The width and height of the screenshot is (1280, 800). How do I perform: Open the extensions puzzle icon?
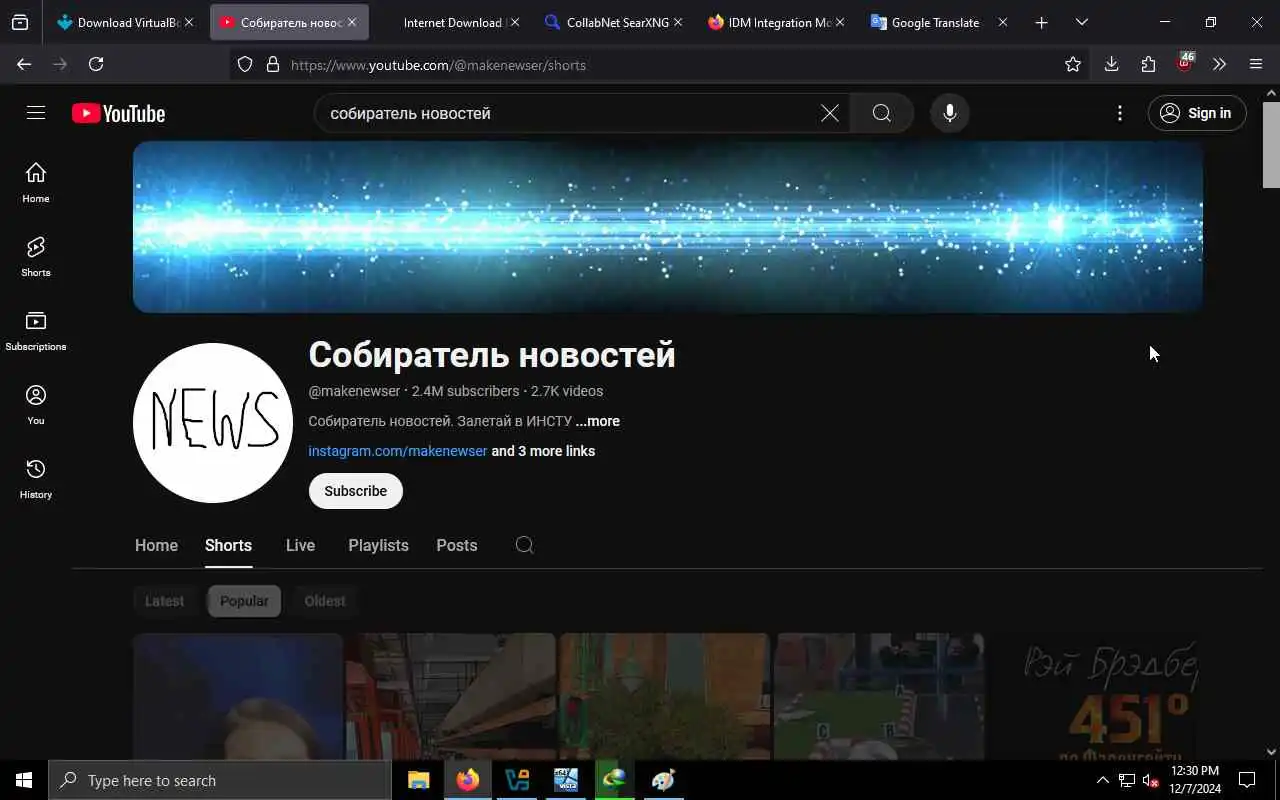coord(1148,64)
